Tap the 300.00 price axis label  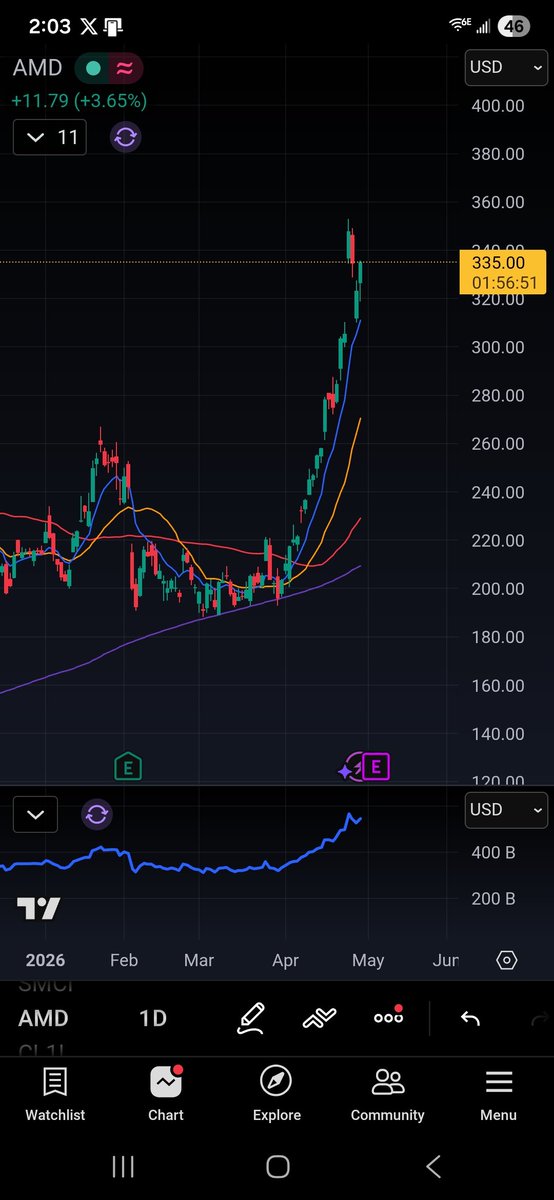click(498, 347)
